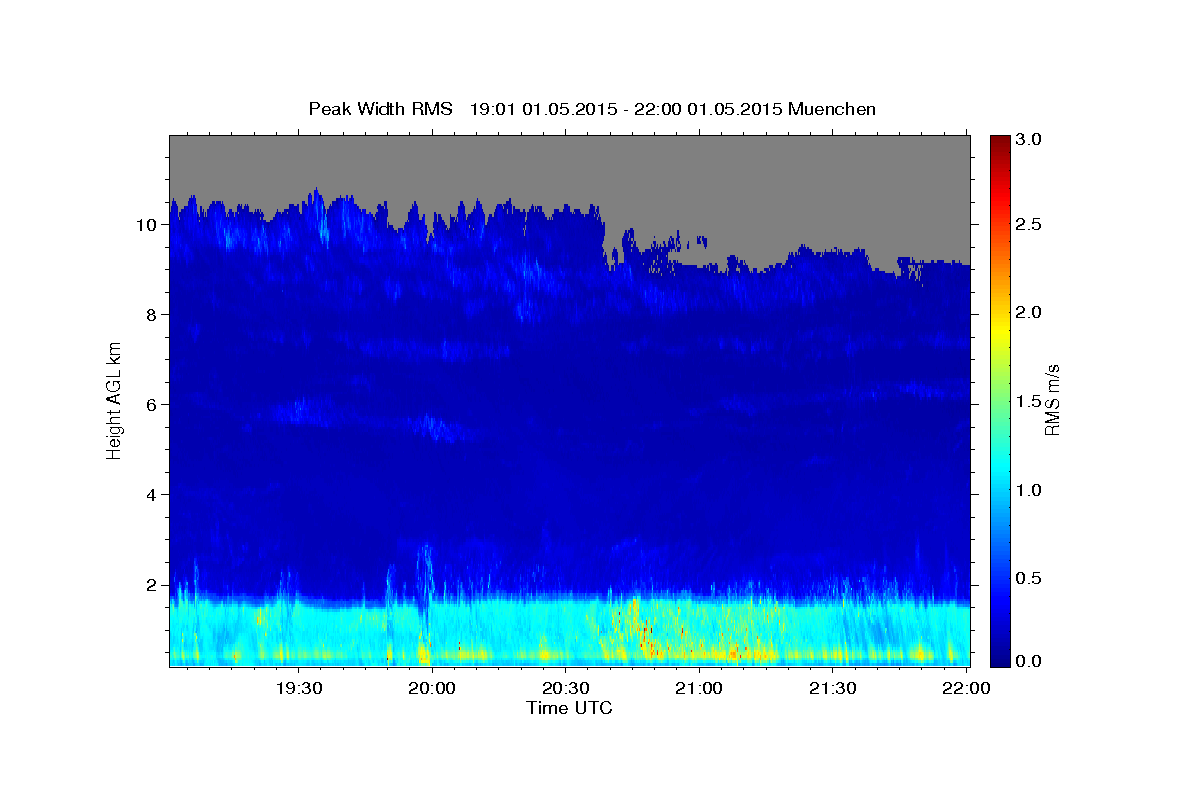
Task: Click the plot title 'Peak Width RMS'
Action: point(380,109)
